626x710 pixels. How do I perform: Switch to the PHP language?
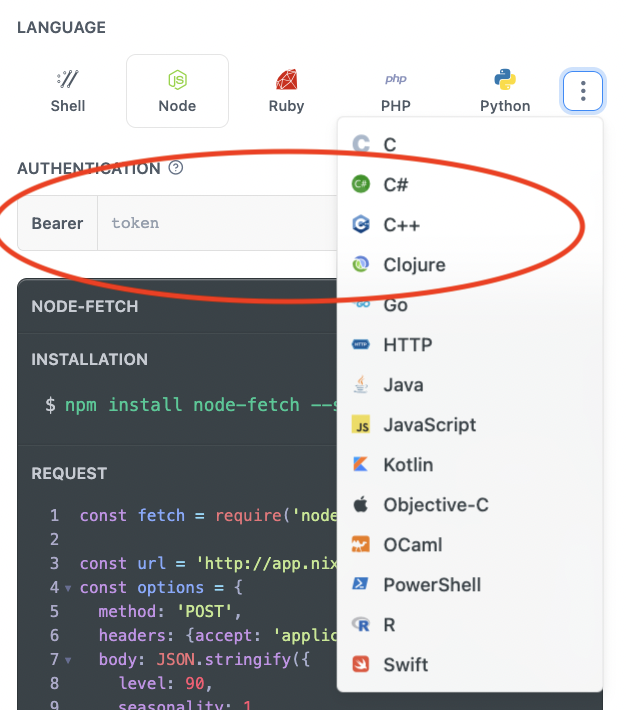click(395, 91)
